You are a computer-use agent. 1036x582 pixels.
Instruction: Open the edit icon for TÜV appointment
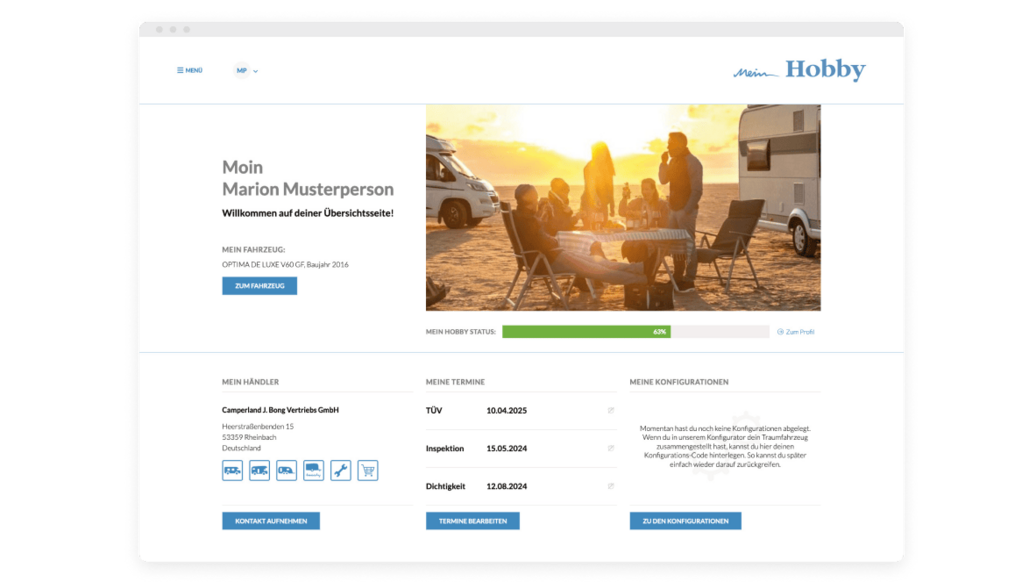611,411
